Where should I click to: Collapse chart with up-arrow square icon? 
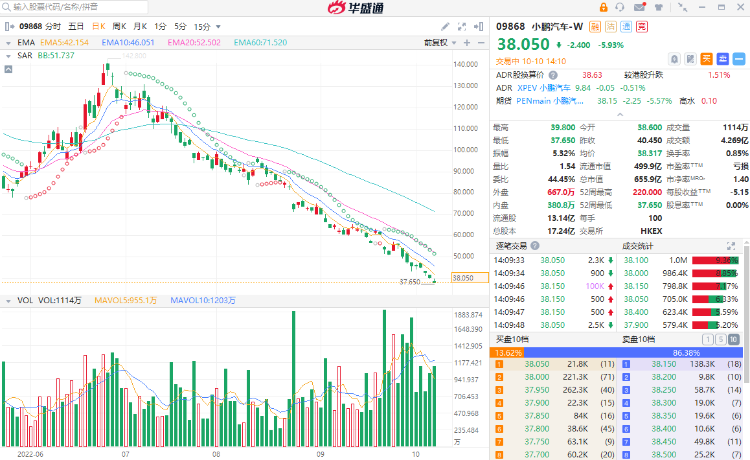tap(8, 69)
